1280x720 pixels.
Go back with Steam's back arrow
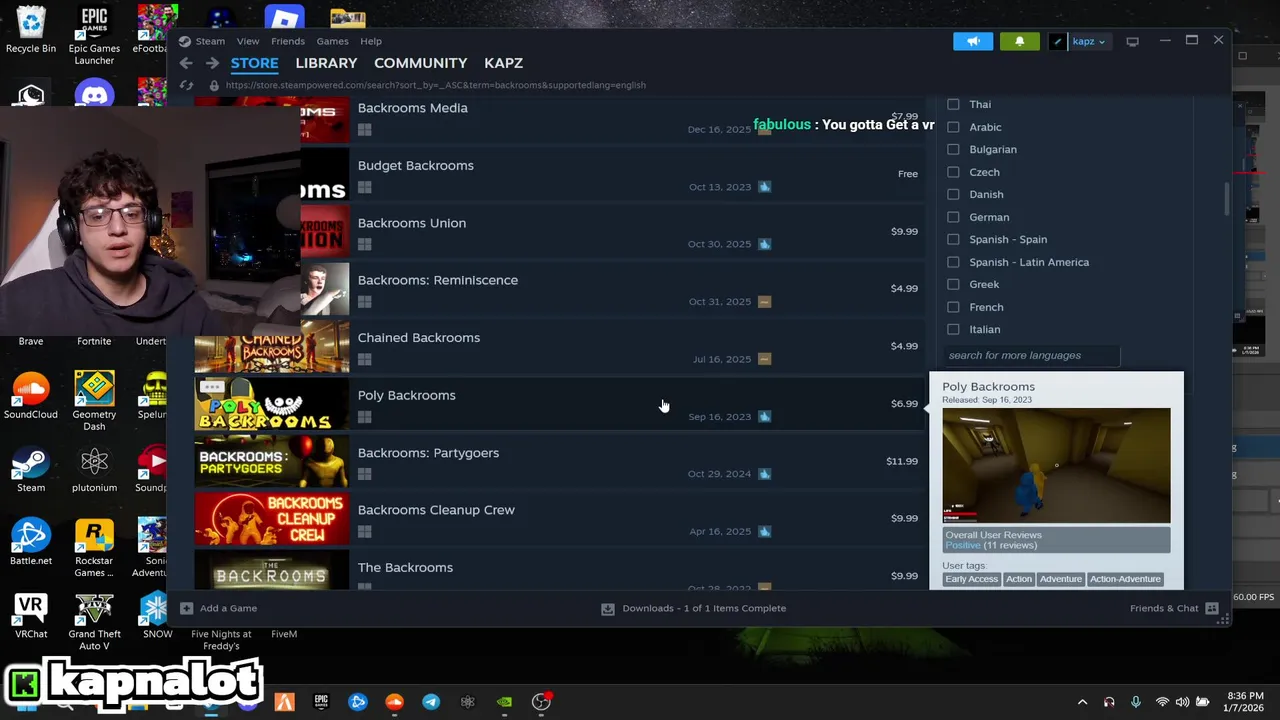186,63
